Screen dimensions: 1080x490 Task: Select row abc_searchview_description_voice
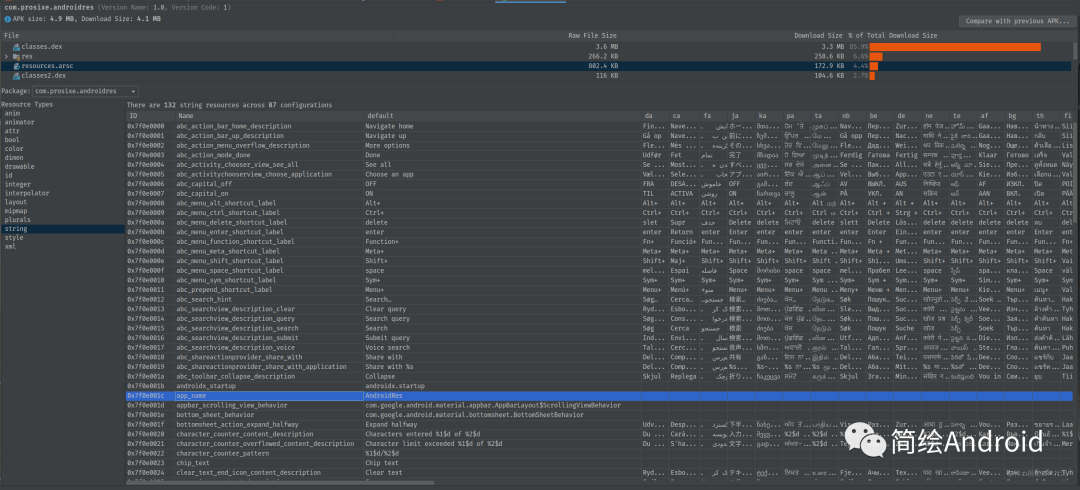pyautogui.click(x=599, y=347)
